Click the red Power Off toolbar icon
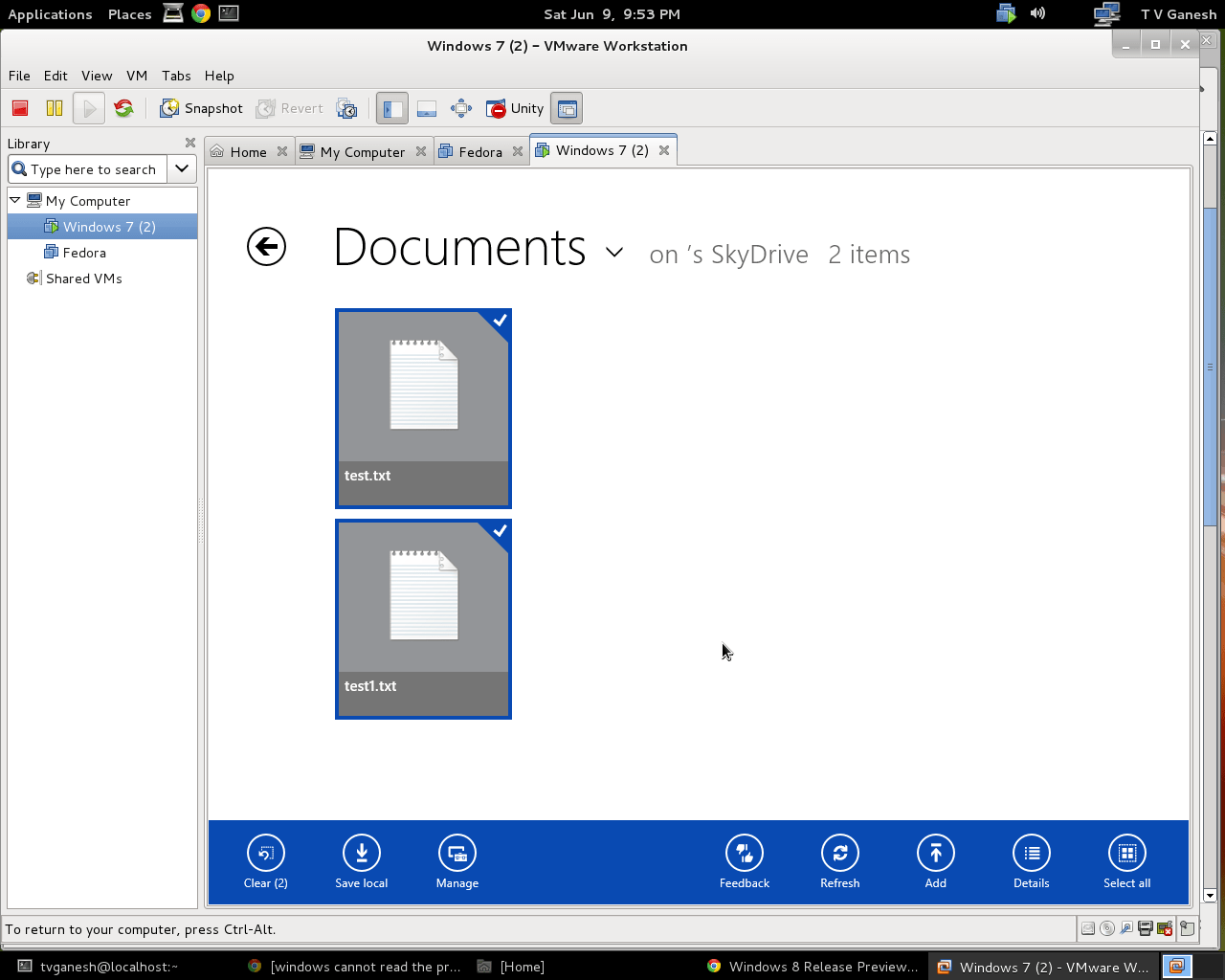The width and height of the screenshot is (1225, 980). [x=20, y=108]
